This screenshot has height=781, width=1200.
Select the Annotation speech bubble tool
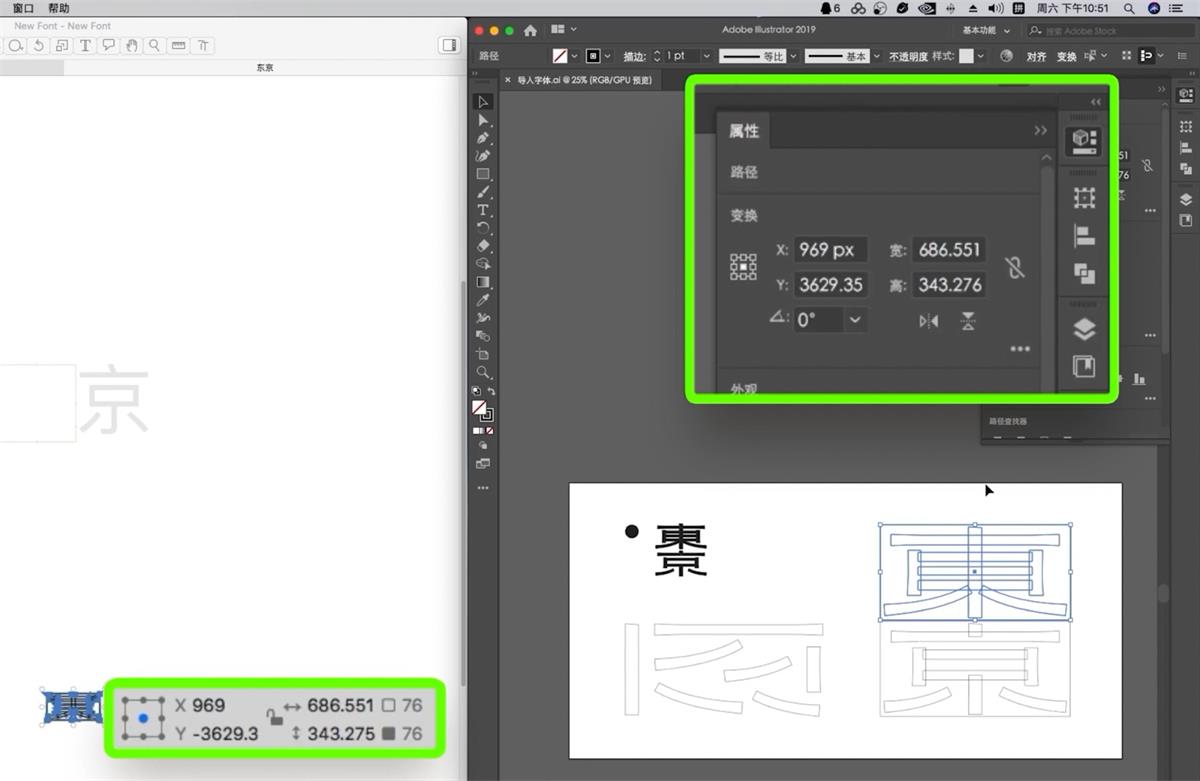pyautogui.click(x=108, y=46)
